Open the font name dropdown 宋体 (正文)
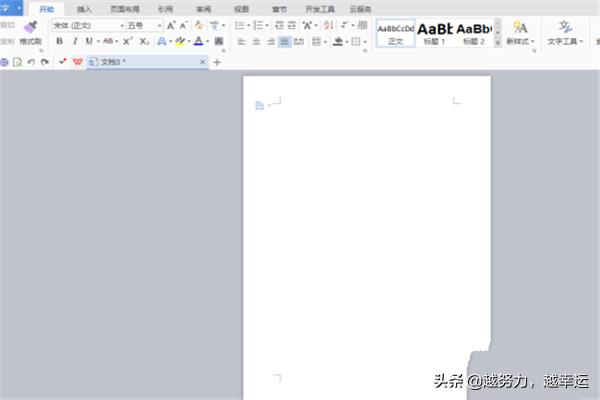 point(85,25)
